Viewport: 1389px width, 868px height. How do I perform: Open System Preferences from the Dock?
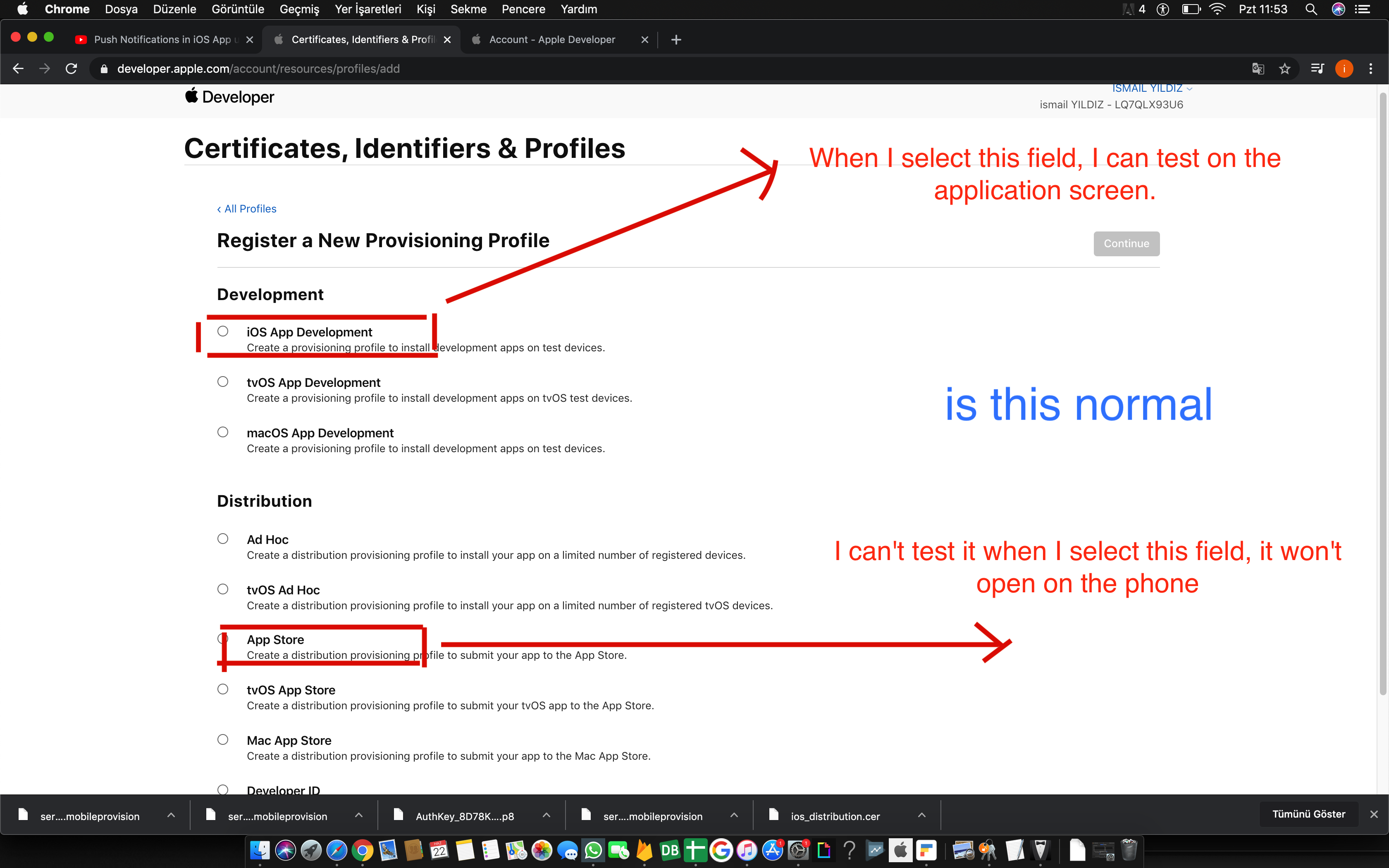pos(798,850)
